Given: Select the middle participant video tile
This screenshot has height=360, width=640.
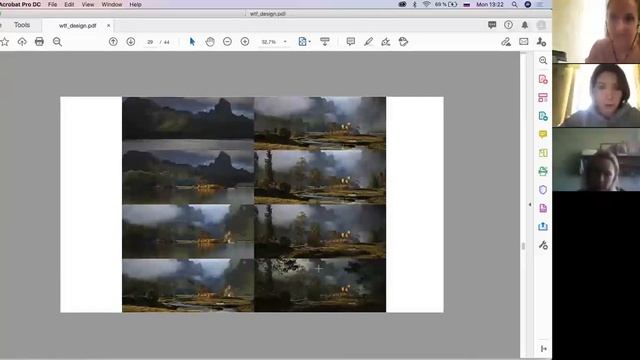Looking at the screenshot, I should pyautogui.click(x=596, y=95).
